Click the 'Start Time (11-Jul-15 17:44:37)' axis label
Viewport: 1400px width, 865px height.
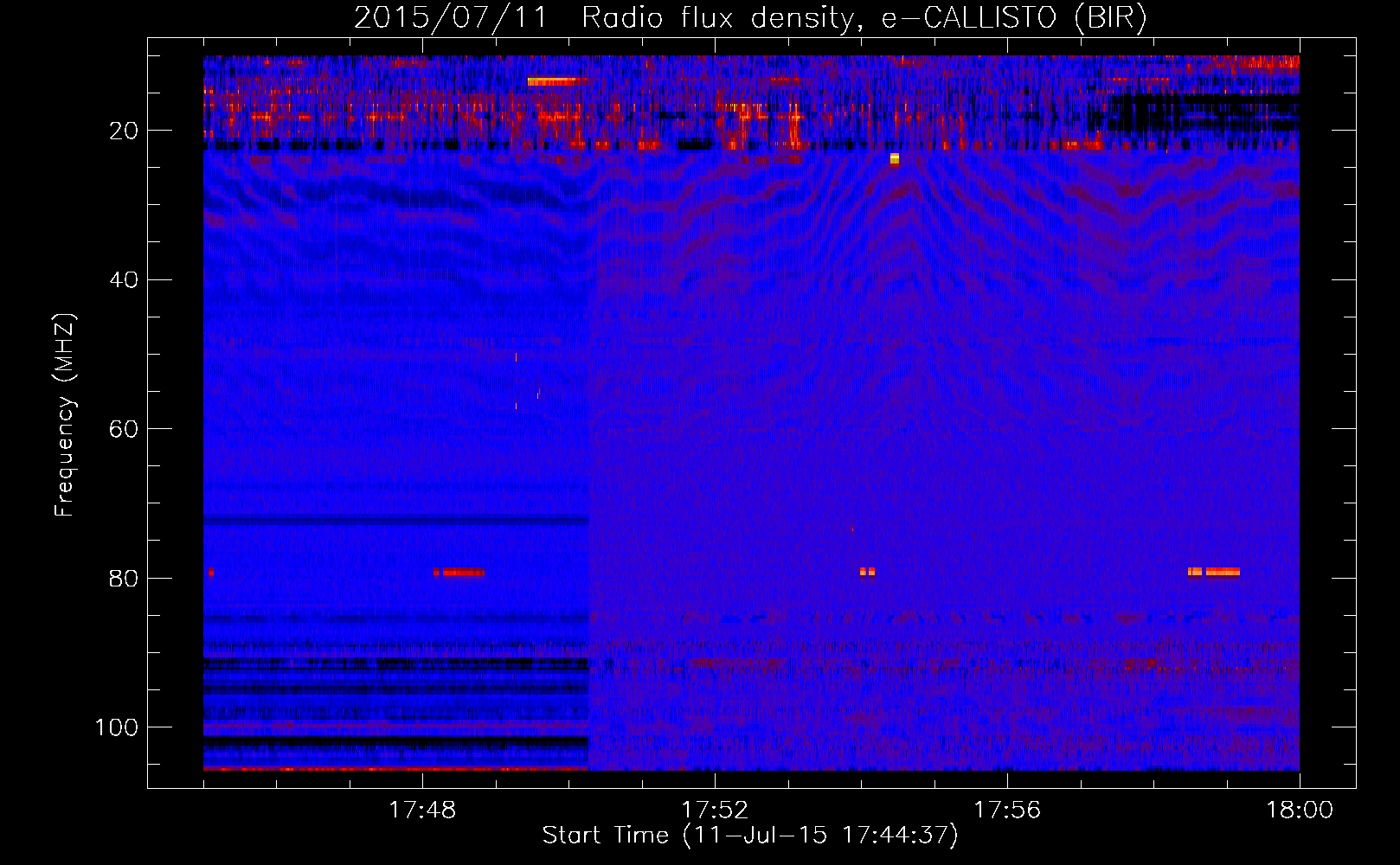tap(750, 836)
